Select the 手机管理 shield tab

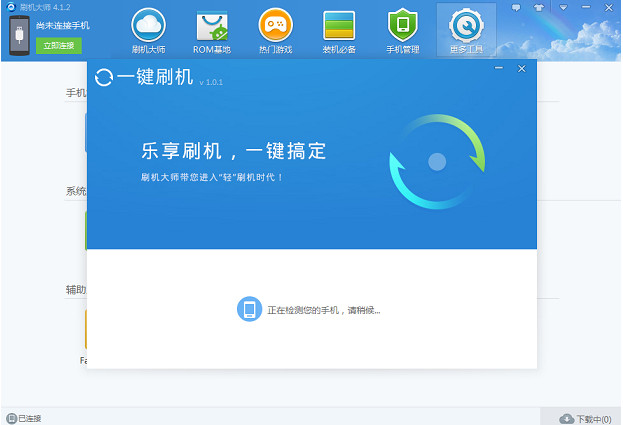pyautogui.click(x=402, y=31)
